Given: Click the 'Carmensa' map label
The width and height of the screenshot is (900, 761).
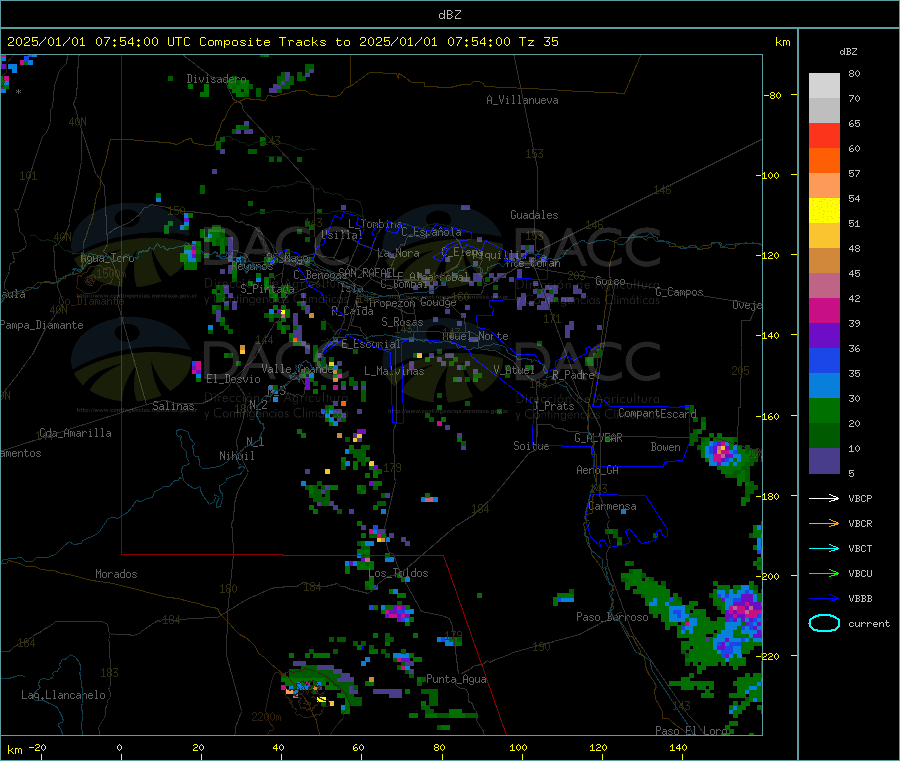Looking at the screenshot, I should click(x=612, y=506).
